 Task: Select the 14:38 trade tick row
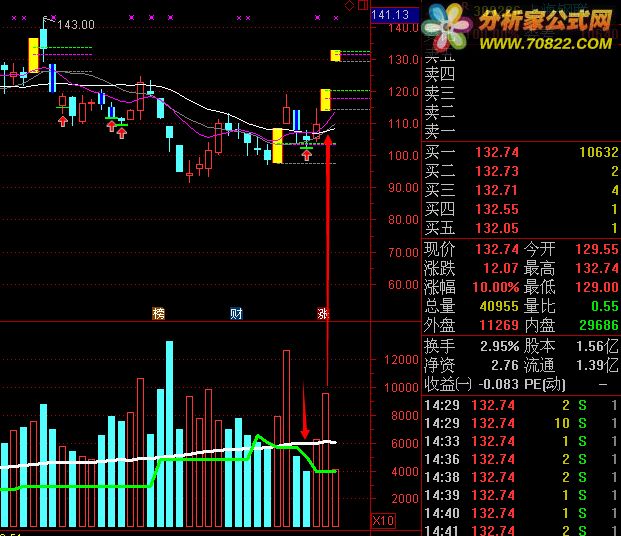(x=521, y=477)
